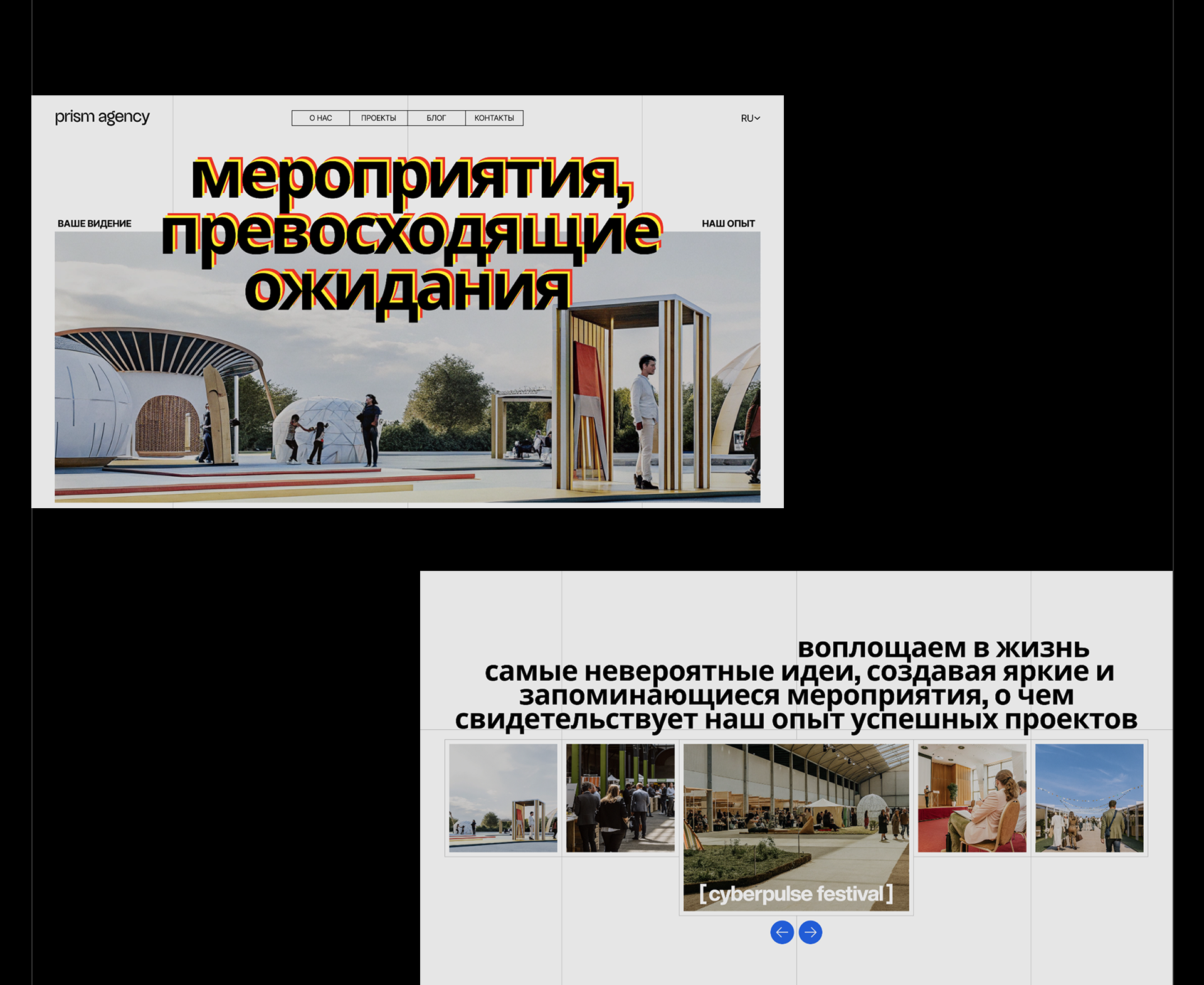1204x985 pixels.
Task: Click the НАШ ОПЫТ label
Action: tap(728, 223)
